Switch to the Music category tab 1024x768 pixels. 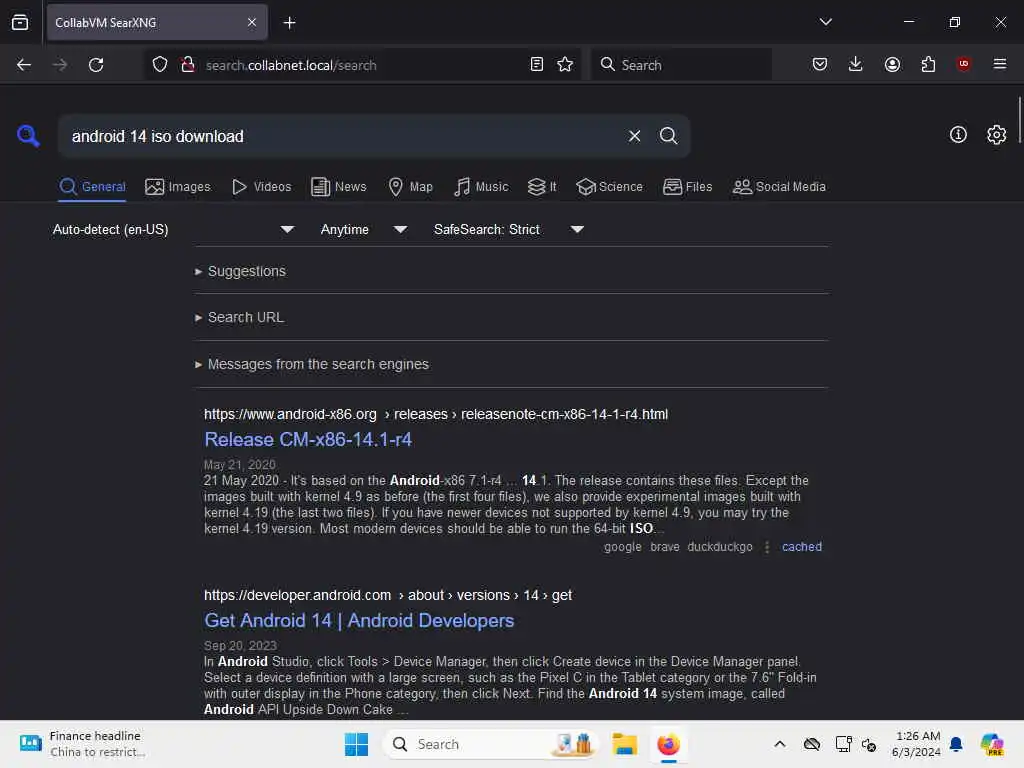pyautogui.click(x=481, y=187)
